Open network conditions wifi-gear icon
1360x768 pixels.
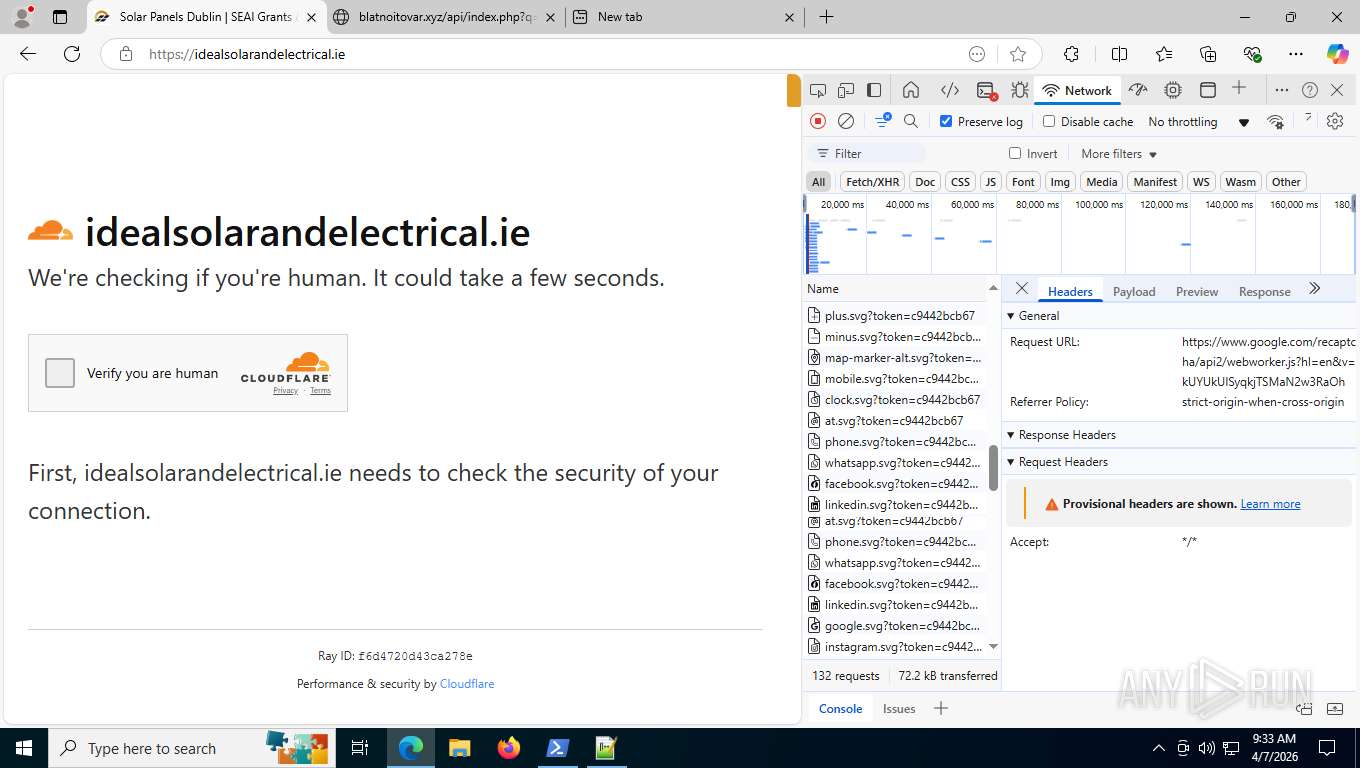tap(1275, 121)
